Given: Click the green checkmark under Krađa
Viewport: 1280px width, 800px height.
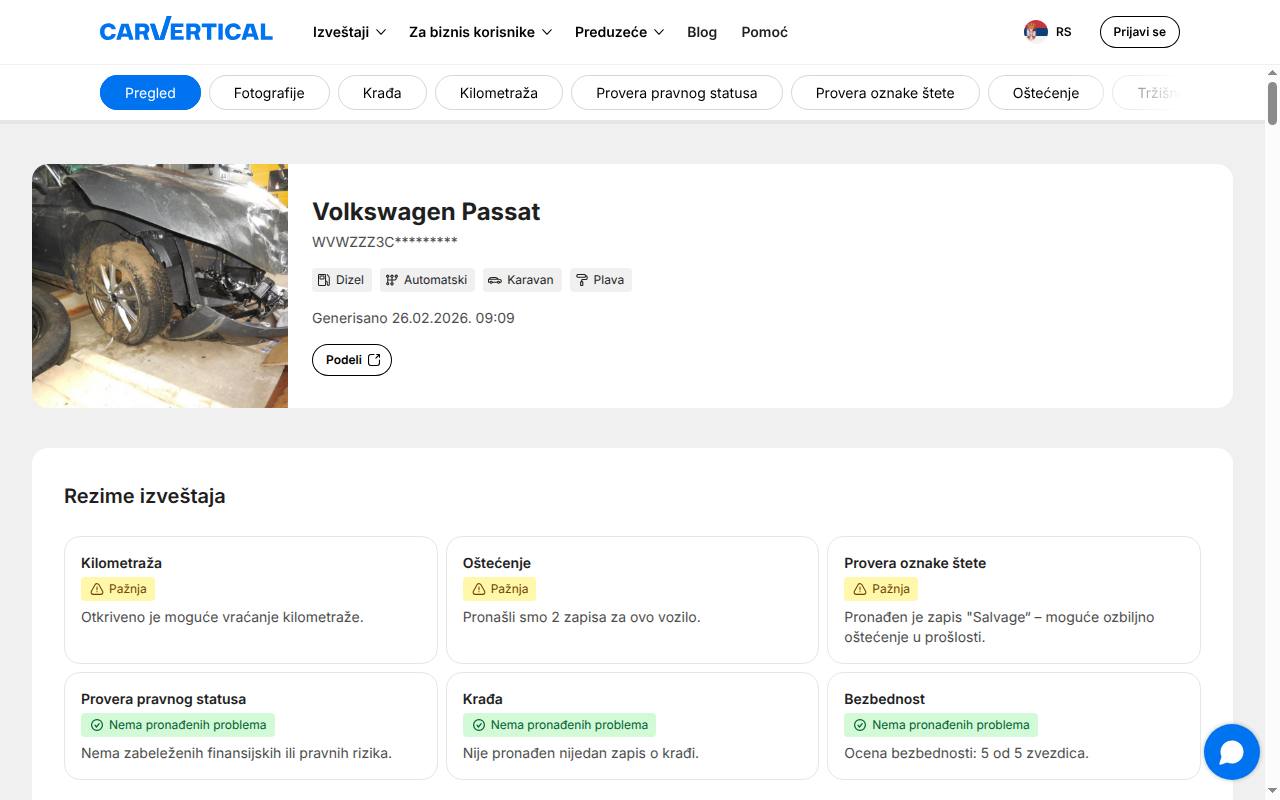Looking at the screenshot, I should (478, 725).
